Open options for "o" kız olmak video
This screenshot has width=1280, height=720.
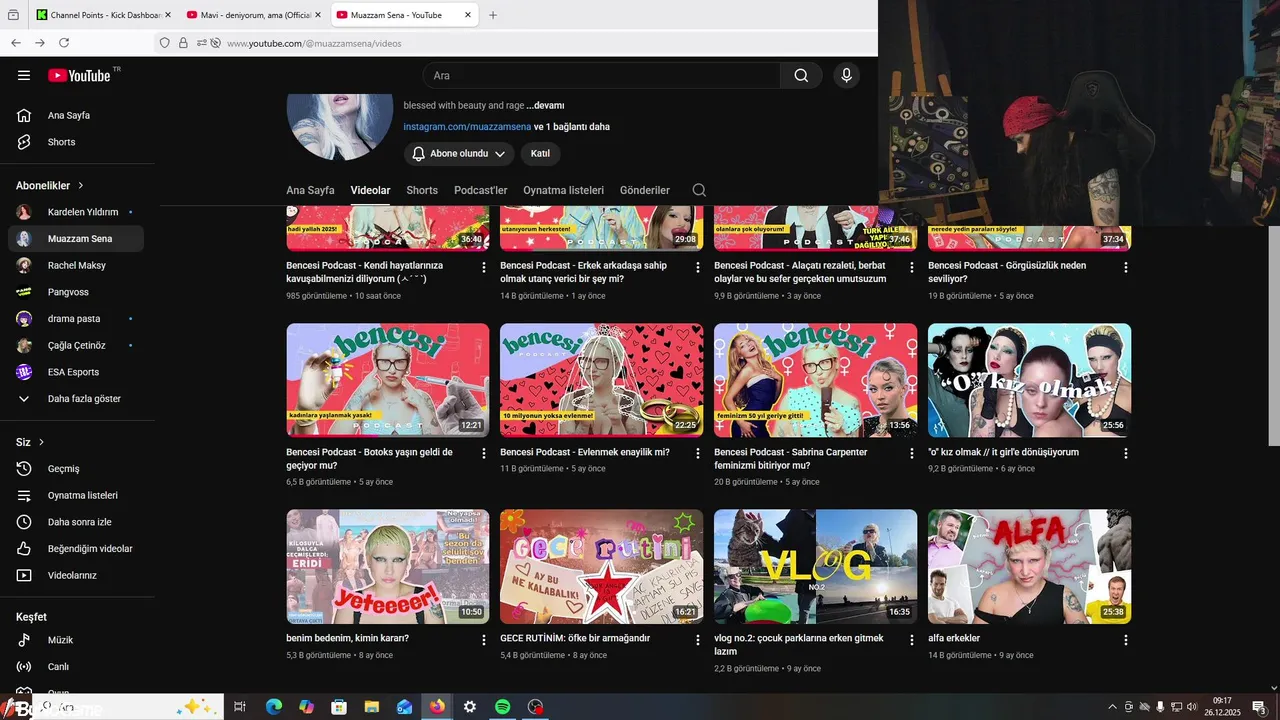tap(1126, 453)
